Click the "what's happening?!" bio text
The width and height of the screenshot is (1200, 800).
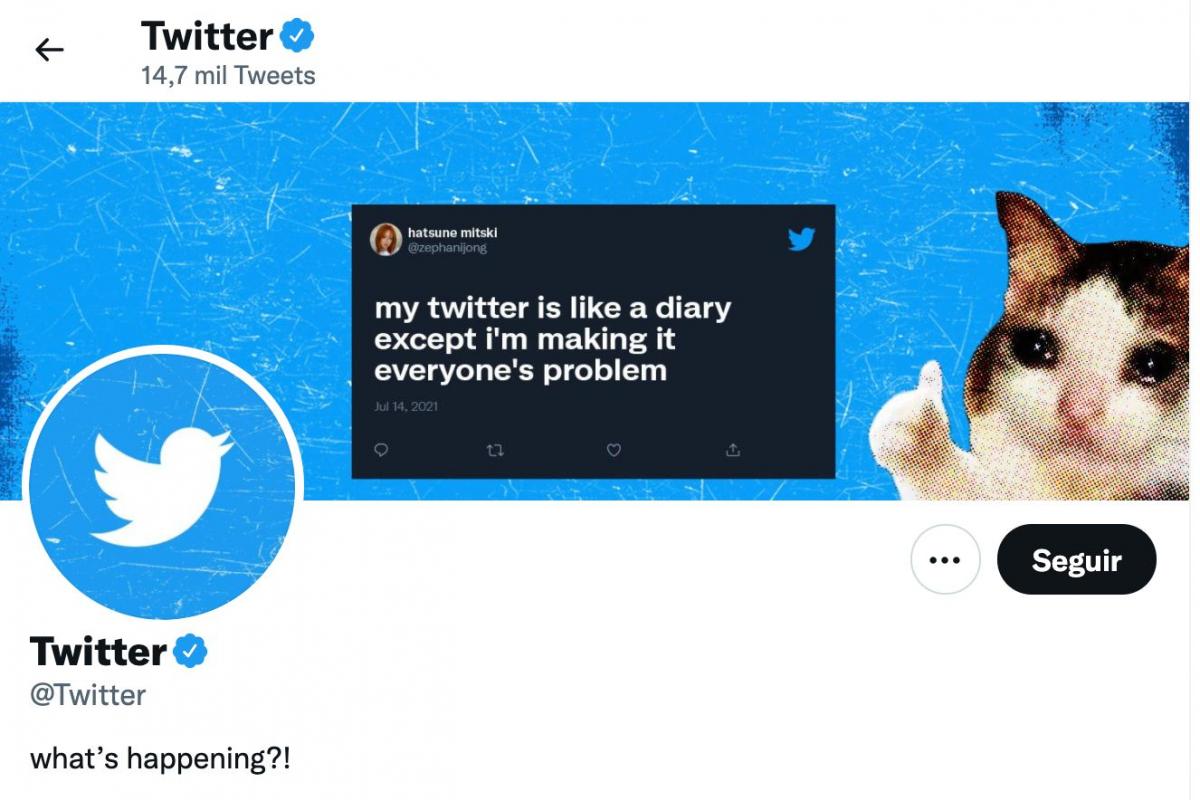coord(160,758)
